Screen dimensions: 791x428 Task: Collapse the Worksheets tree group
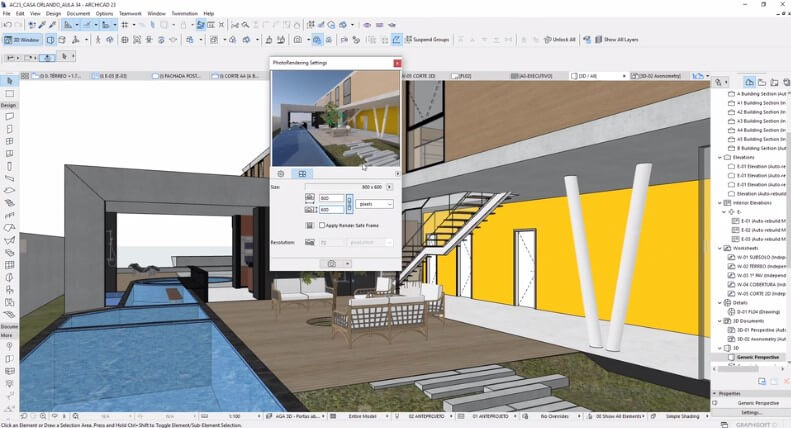[x=720, y=248]
